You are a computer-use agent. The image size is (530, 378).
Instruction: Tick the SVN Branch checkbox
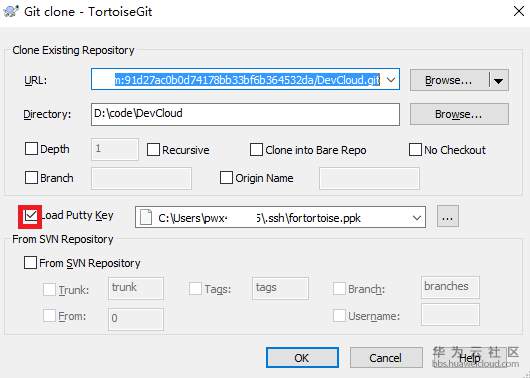tap(339, 289)
